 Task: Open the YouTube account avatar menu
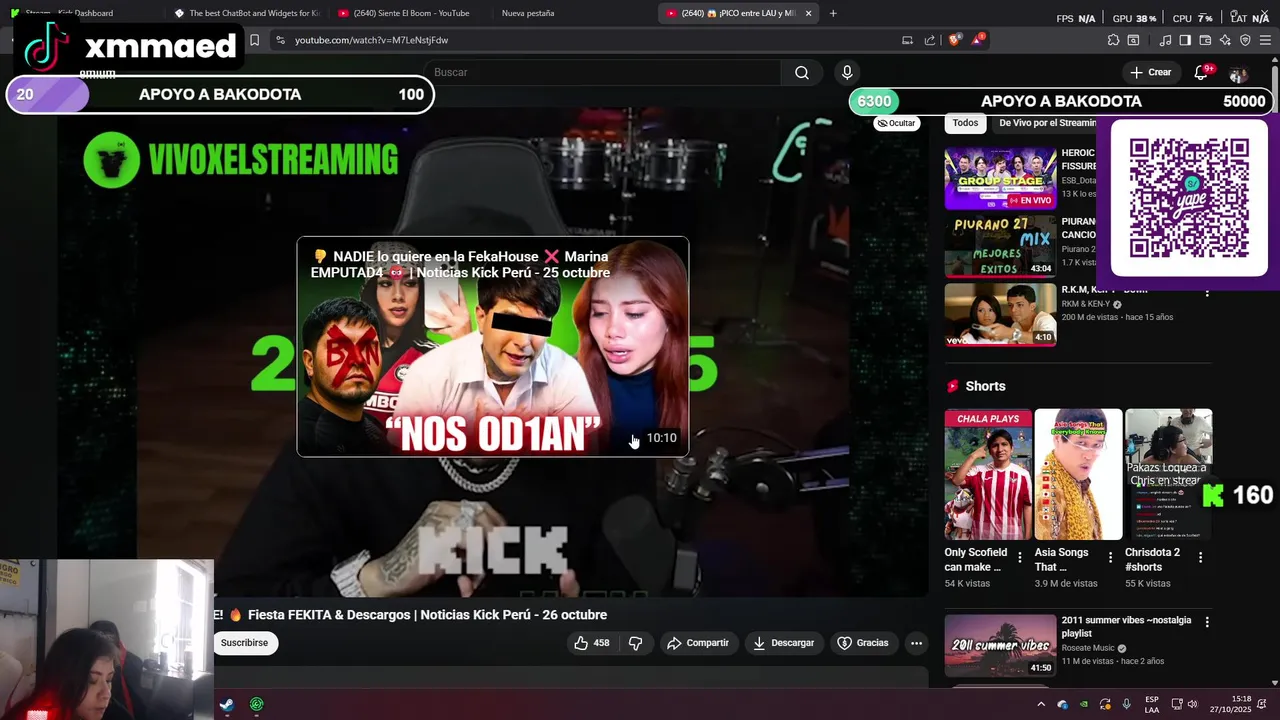tap(1238, 75)
